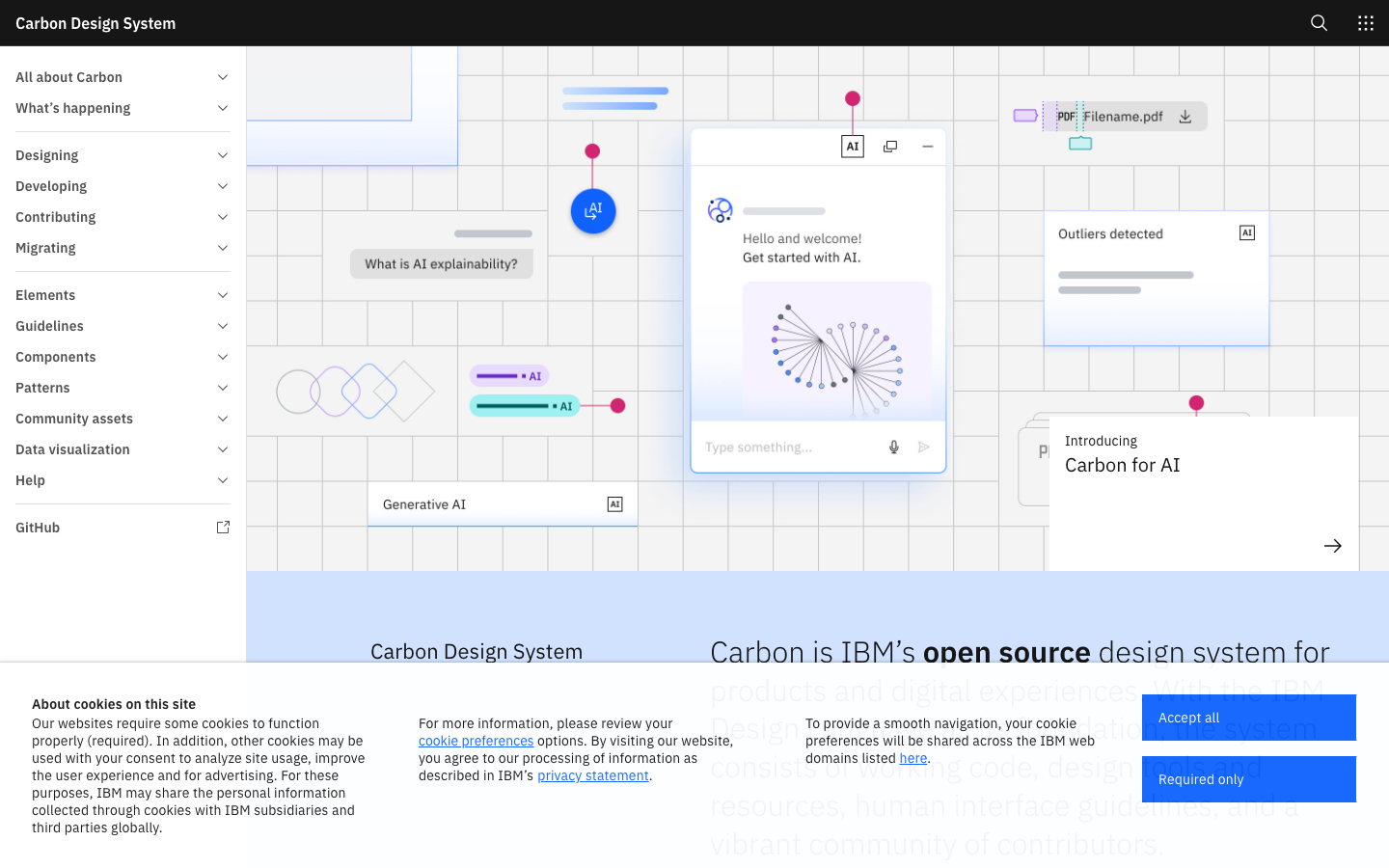This screenshot has height=868, width=1389.
Task: Click the GitHub external link icon
Action: (223, 528)
